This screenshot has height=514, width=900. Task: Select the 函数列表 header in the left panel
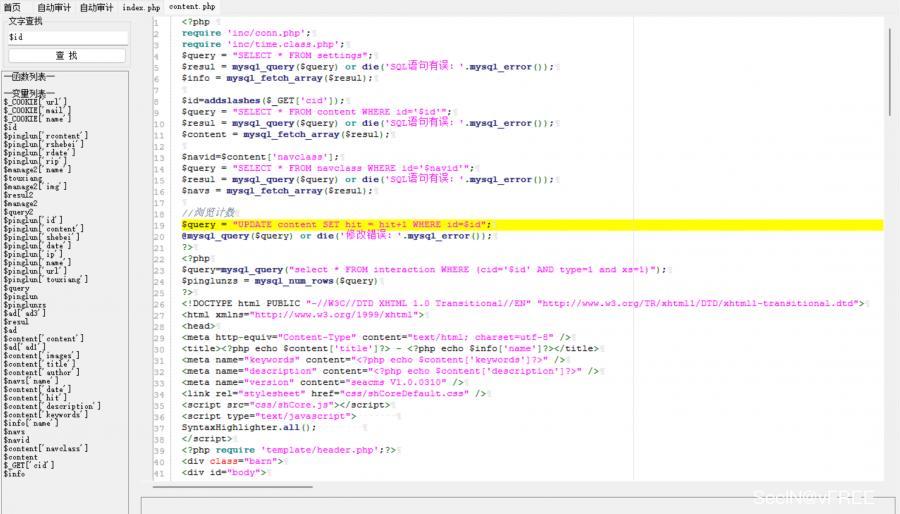pos(29,76)
